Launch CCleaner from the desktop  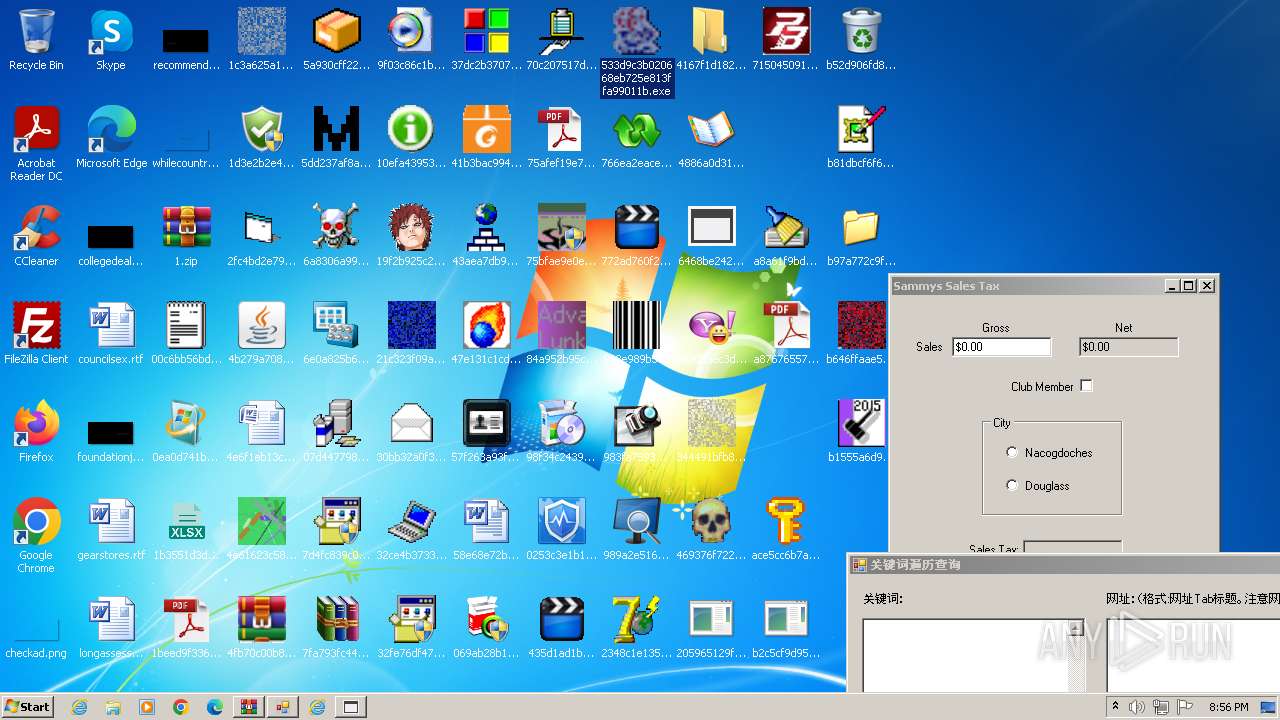(36, 236)
